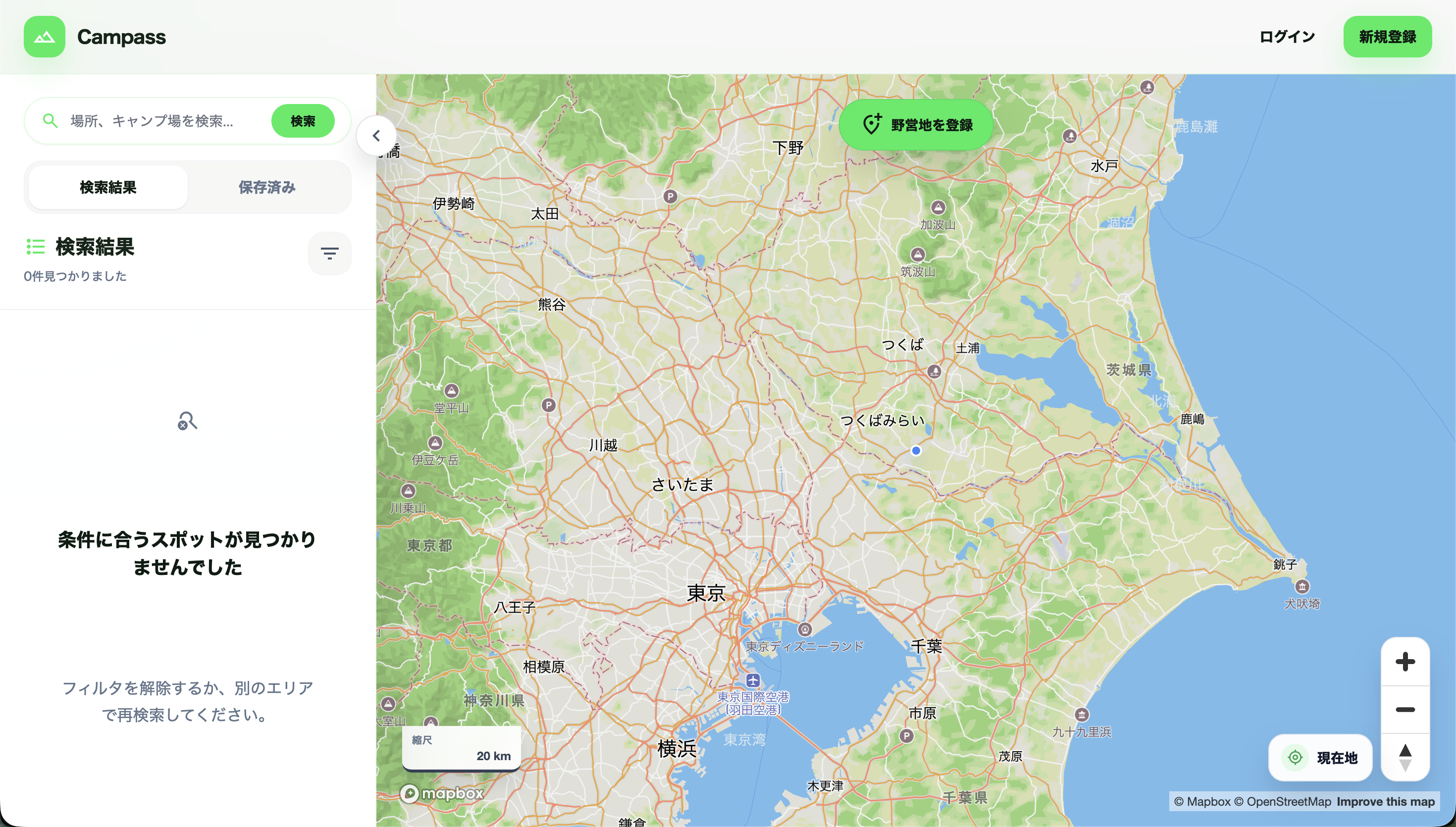Click the Campass mountain logo icon
Screen dimensions: 1456x827
[44, 37]
